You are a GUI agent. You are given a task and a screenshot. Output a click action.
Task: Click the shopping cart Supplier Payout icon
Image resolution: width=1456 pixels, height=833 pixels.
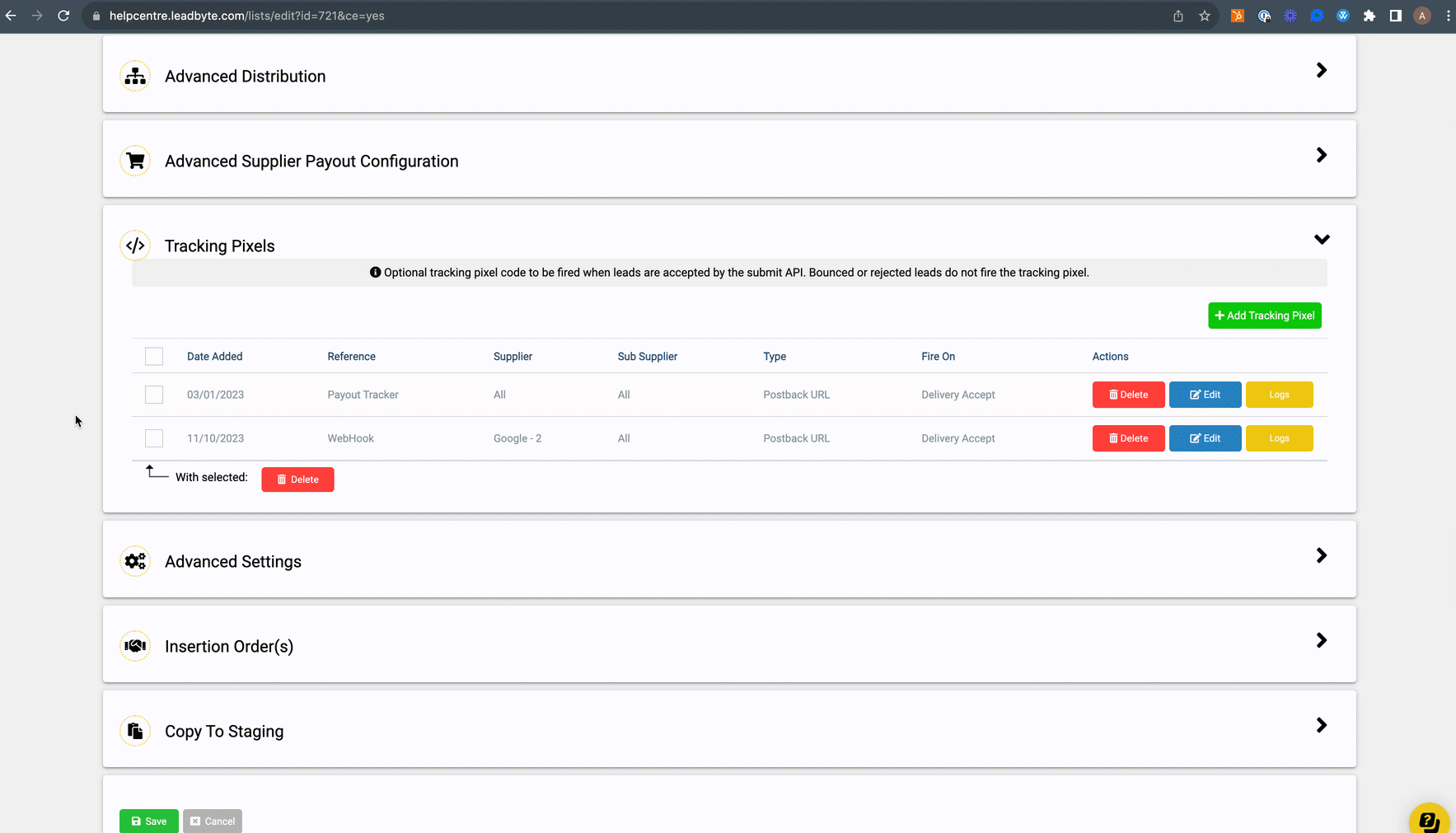point(135,161)
